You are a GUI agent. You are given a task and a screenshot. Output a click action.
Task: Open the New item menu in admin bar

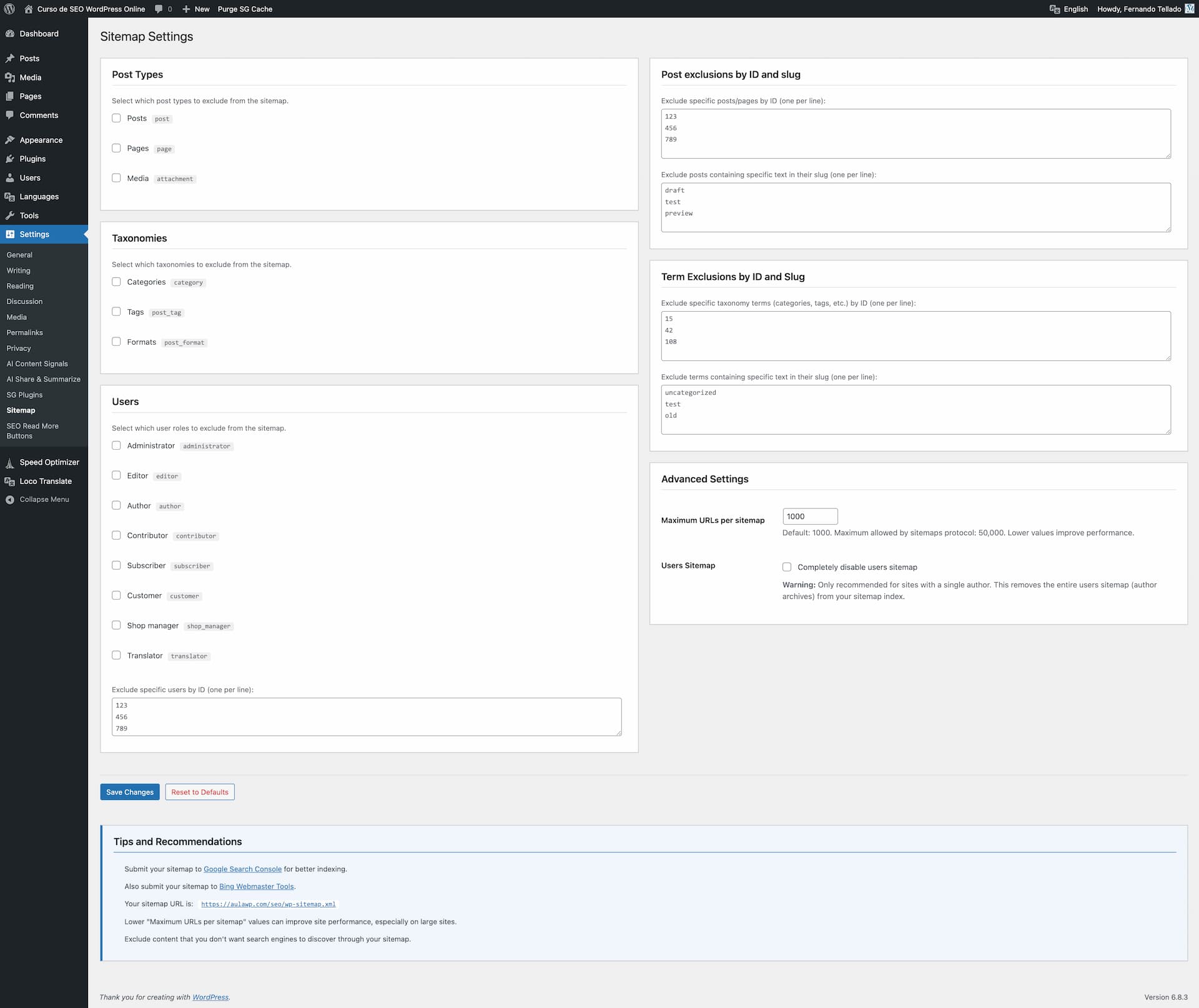(195, 9)
